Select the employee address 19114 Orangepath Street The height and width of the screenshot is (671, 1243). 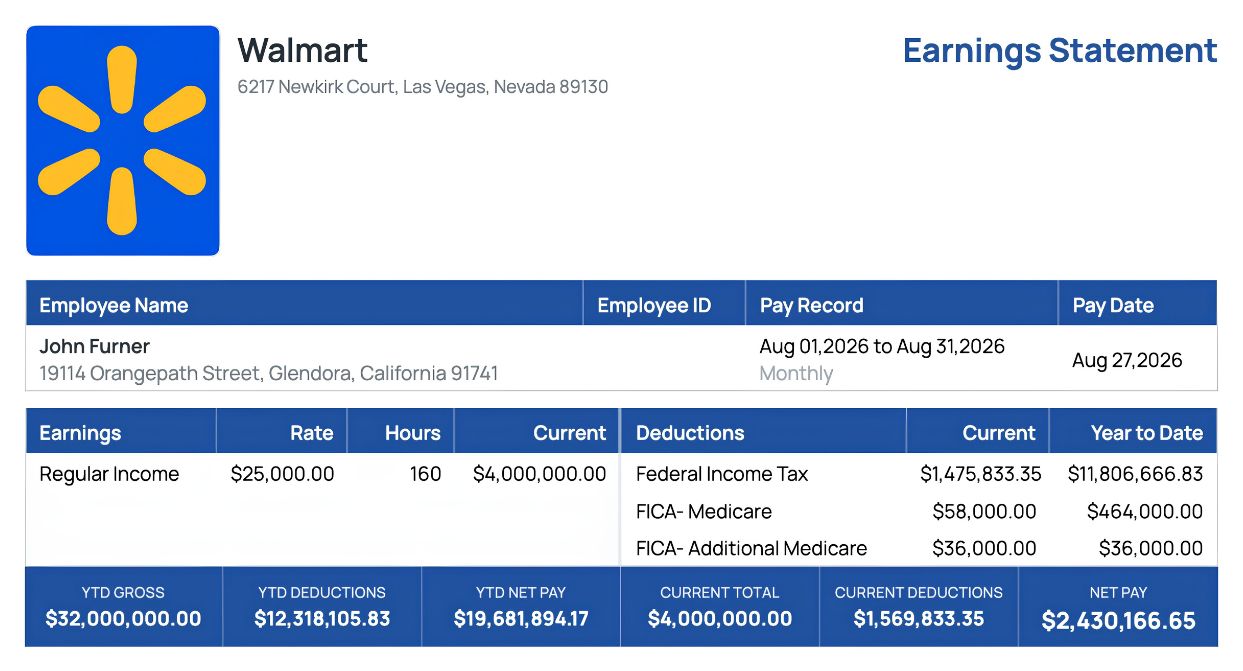[x=269, y=374]
